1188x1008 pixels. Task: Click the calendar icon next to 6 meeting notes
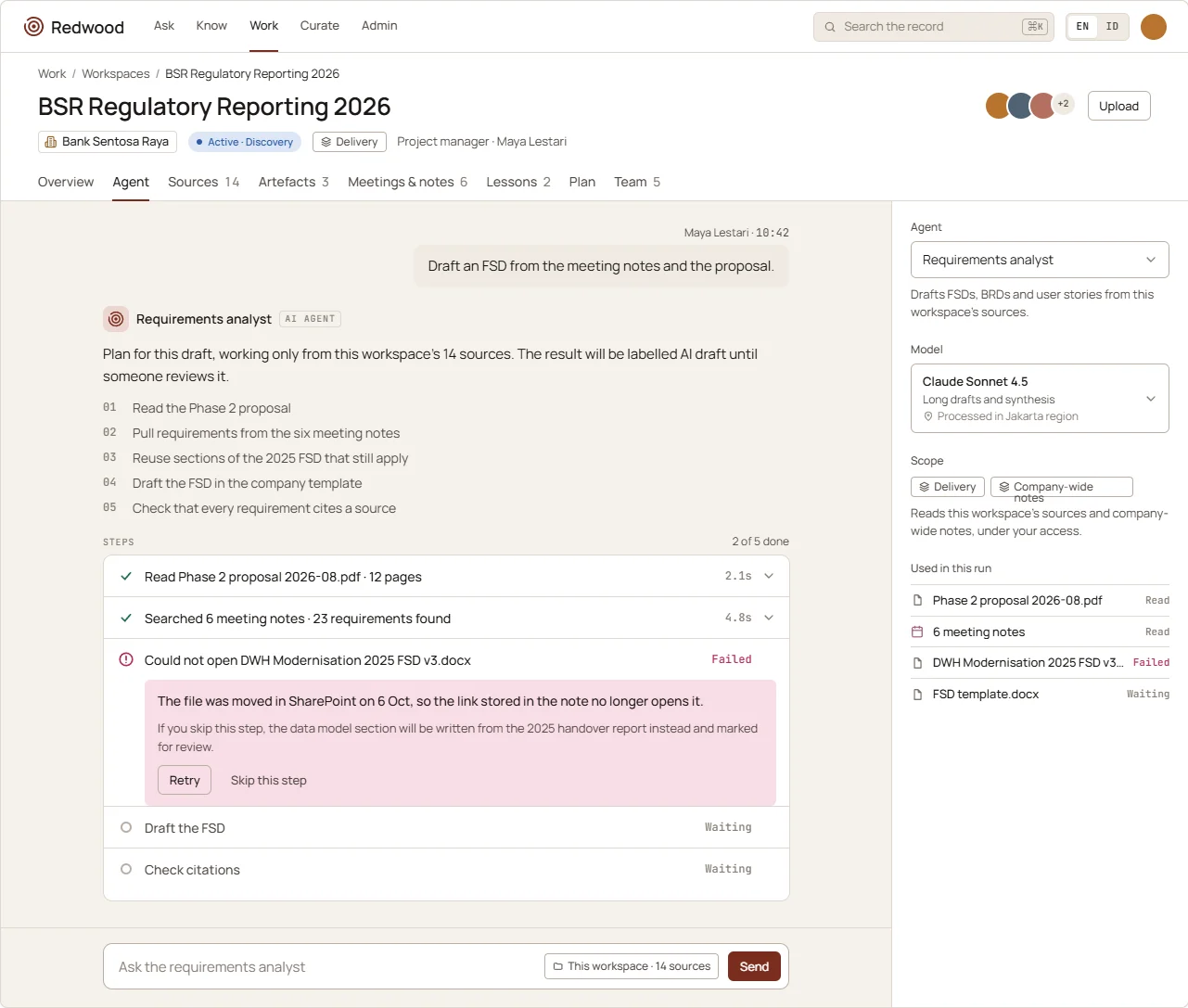917,632
